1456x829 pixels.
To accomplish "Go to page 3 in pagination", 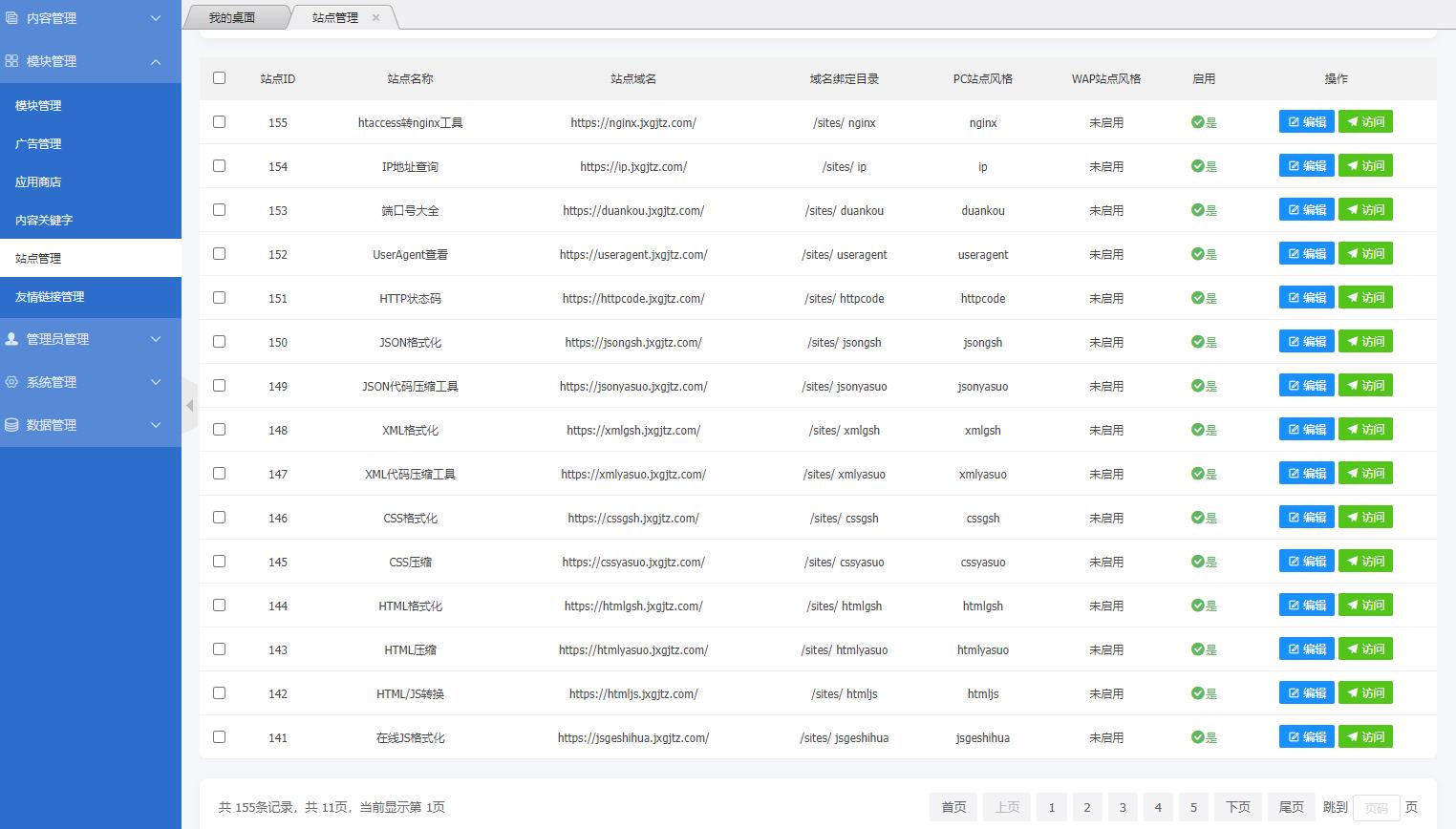I will tap(1123, 807).
